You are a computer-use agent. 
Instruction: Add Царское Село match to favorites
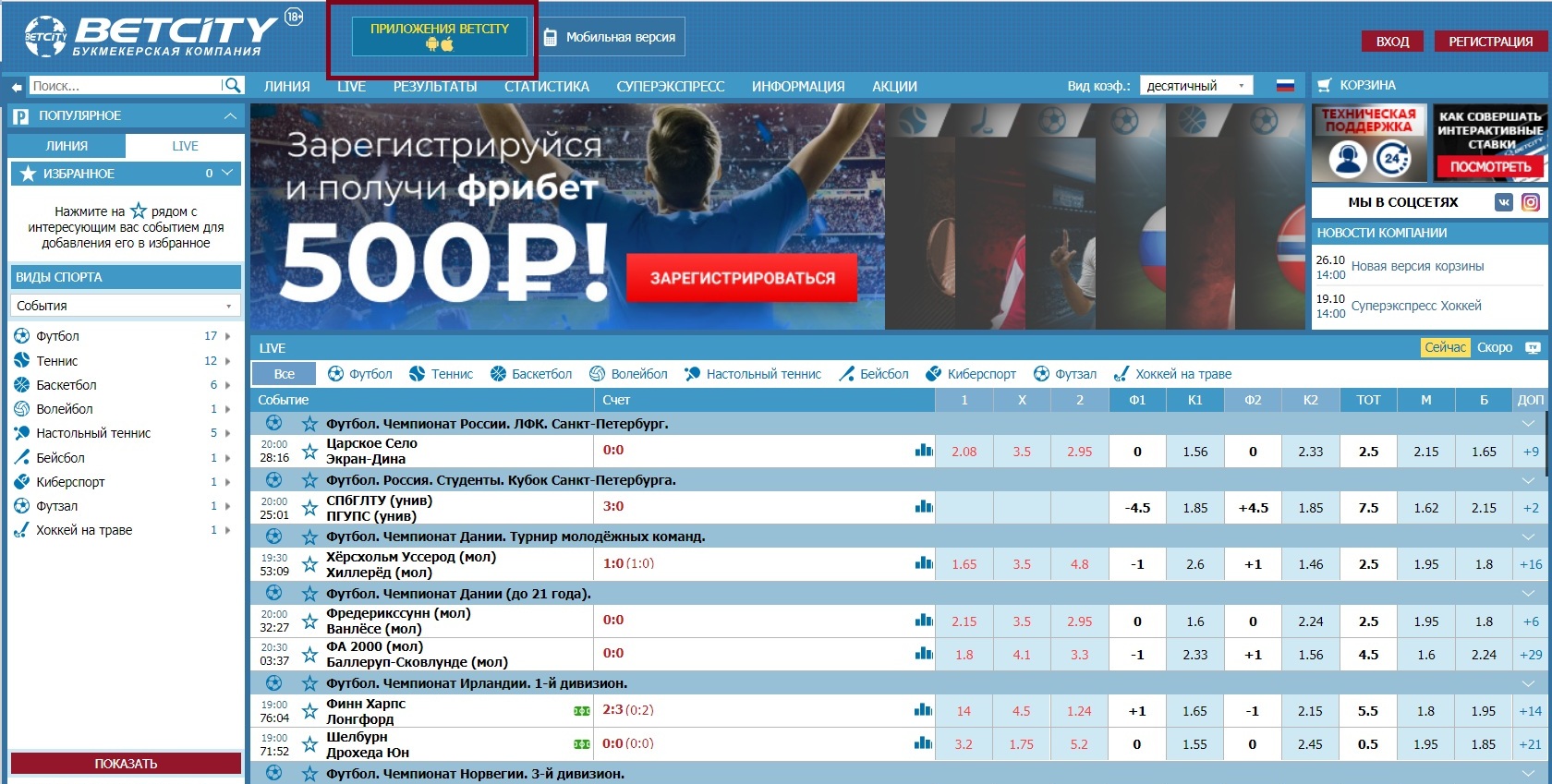[310, 452]
